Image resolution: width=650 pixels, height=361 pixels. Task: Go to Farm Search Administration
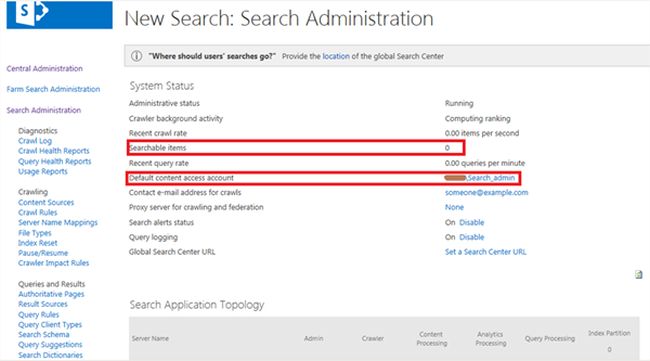pos(53,89)
